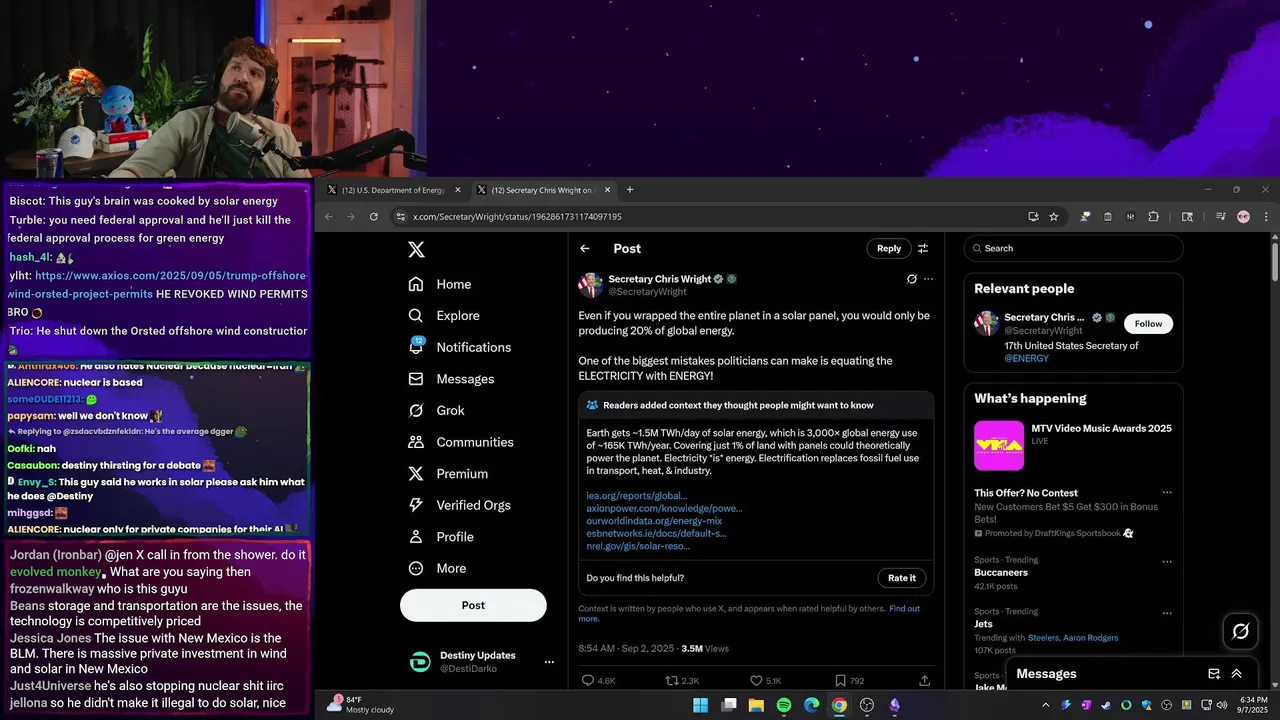Click the X logo in the sidebar

pyautogui.click(x=417, y=250)
